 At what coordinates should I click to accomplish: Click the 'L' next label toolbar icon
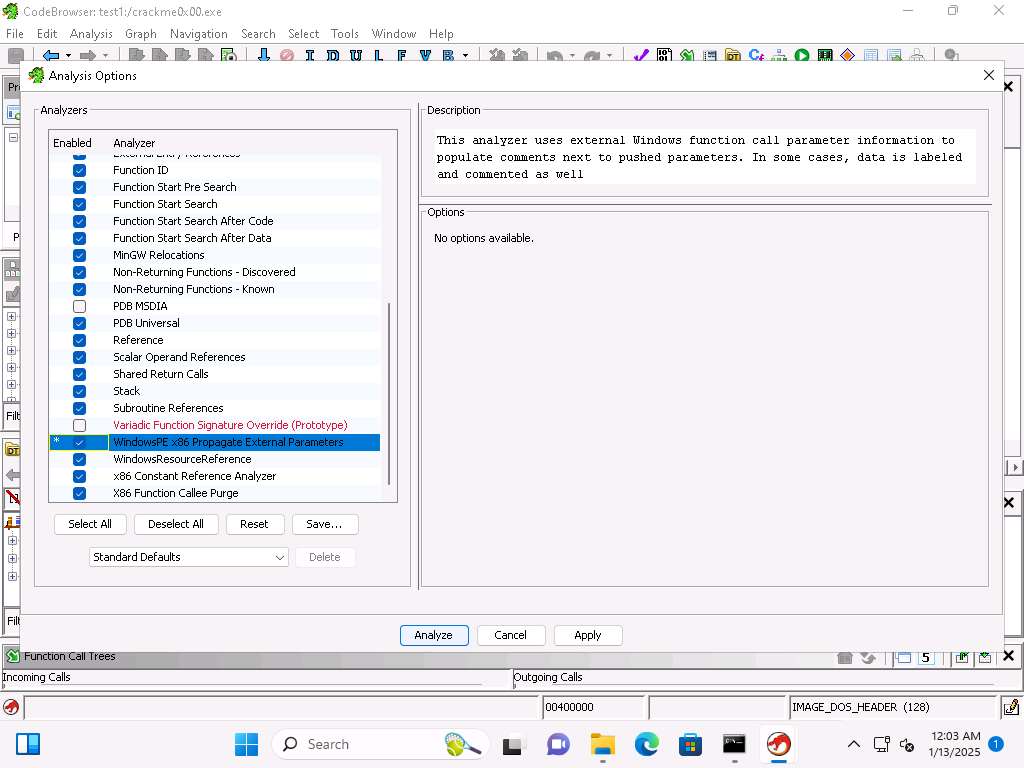[x=379, y=56]
